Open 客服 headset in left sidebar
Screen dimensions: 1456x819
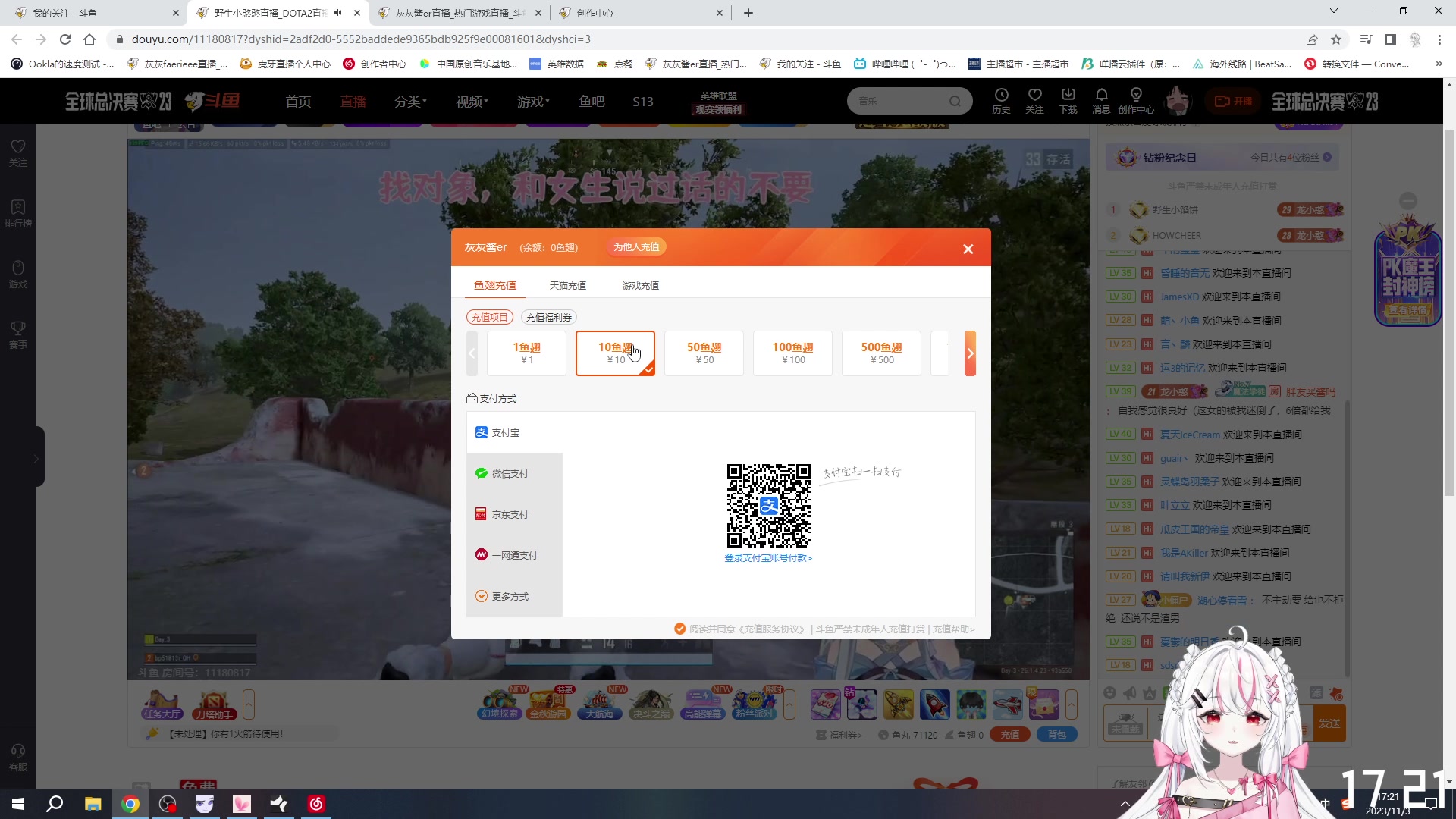18,758
